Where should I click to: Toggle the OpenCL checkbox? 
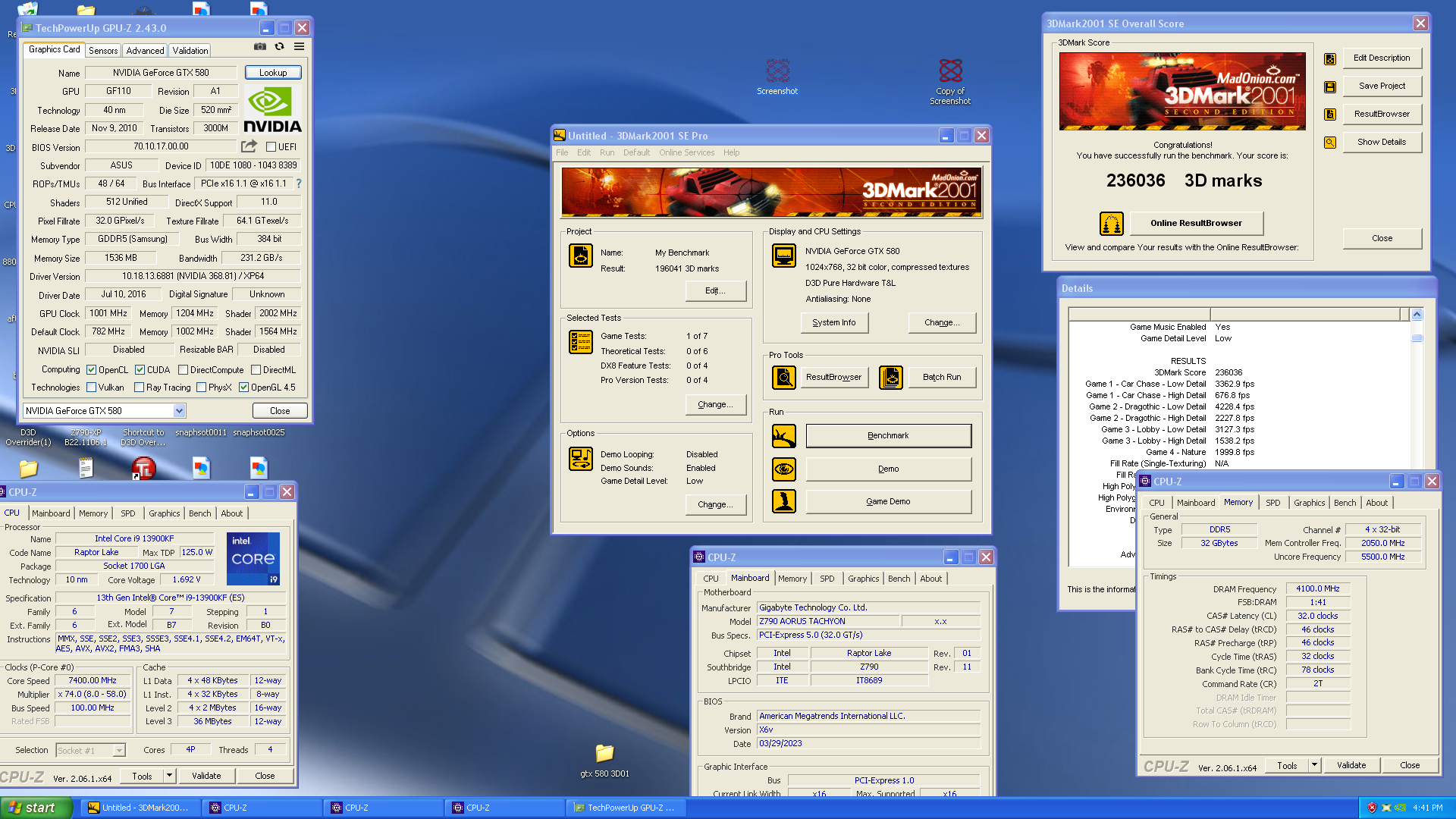[x=91, y=370]
